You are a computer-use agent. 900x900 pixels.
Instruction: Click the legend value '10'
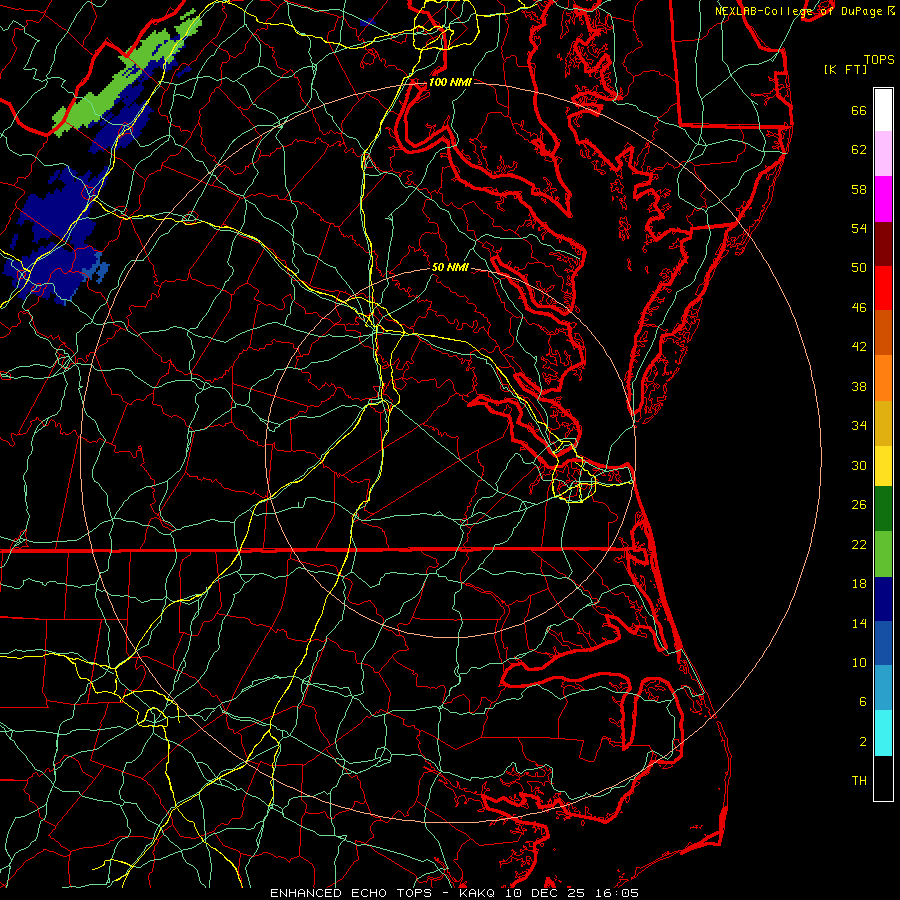(x=859, y=662)
